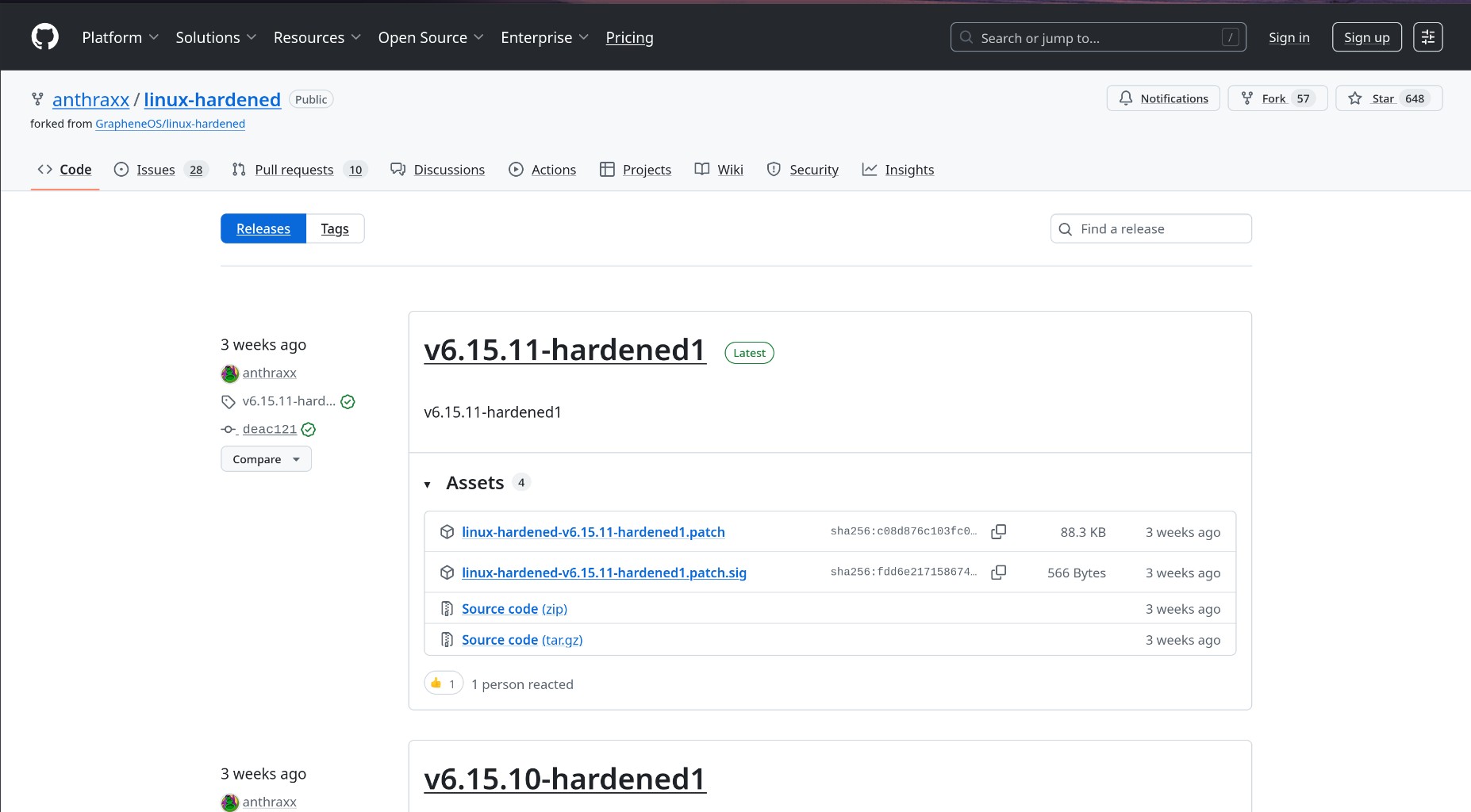Open the v6.15.10-hardened1 release title
Image resolution: width=1471 pixels, height=812 pixels.
(x=565, y=779)
